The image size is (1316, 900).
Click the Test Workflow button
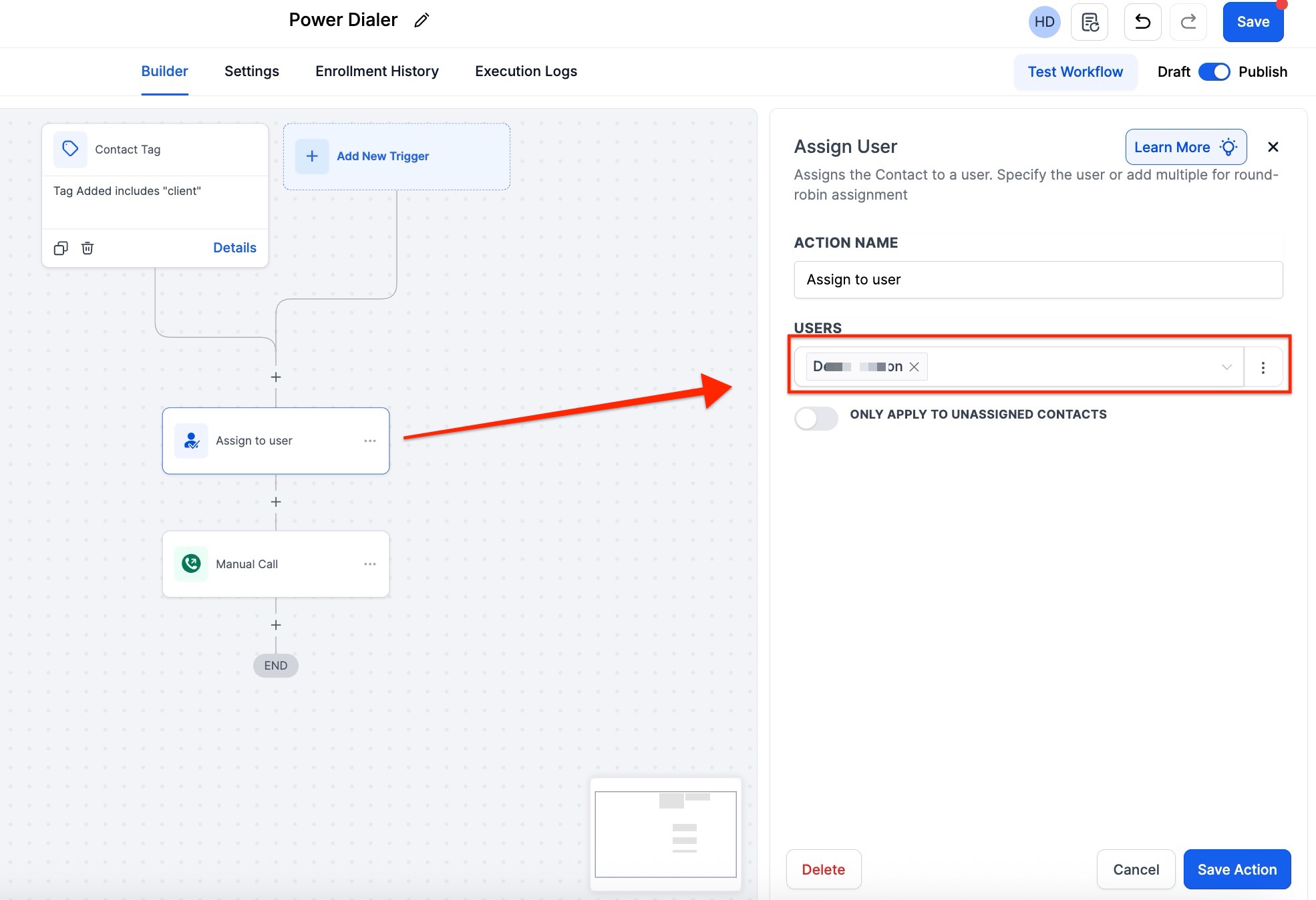pyautogui.click(x=1075, y=72)
